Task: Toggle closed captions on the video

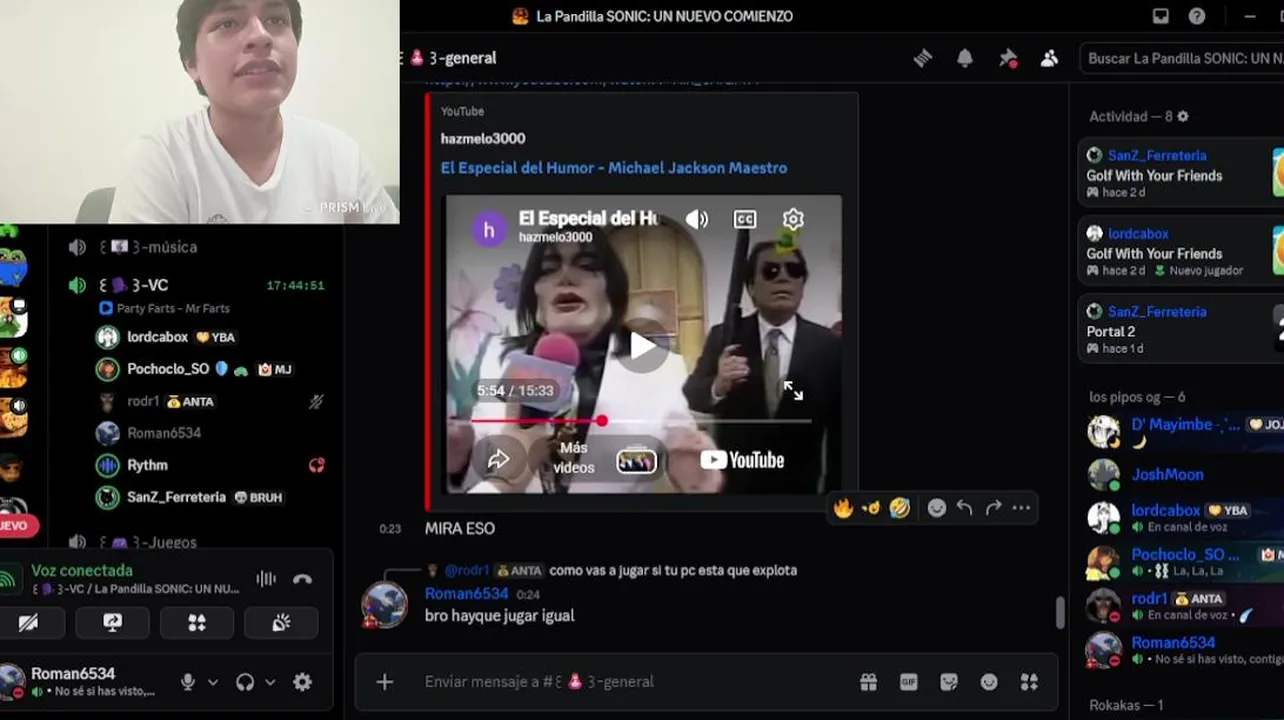Action: pyautogui.click(x=745, y=219)
